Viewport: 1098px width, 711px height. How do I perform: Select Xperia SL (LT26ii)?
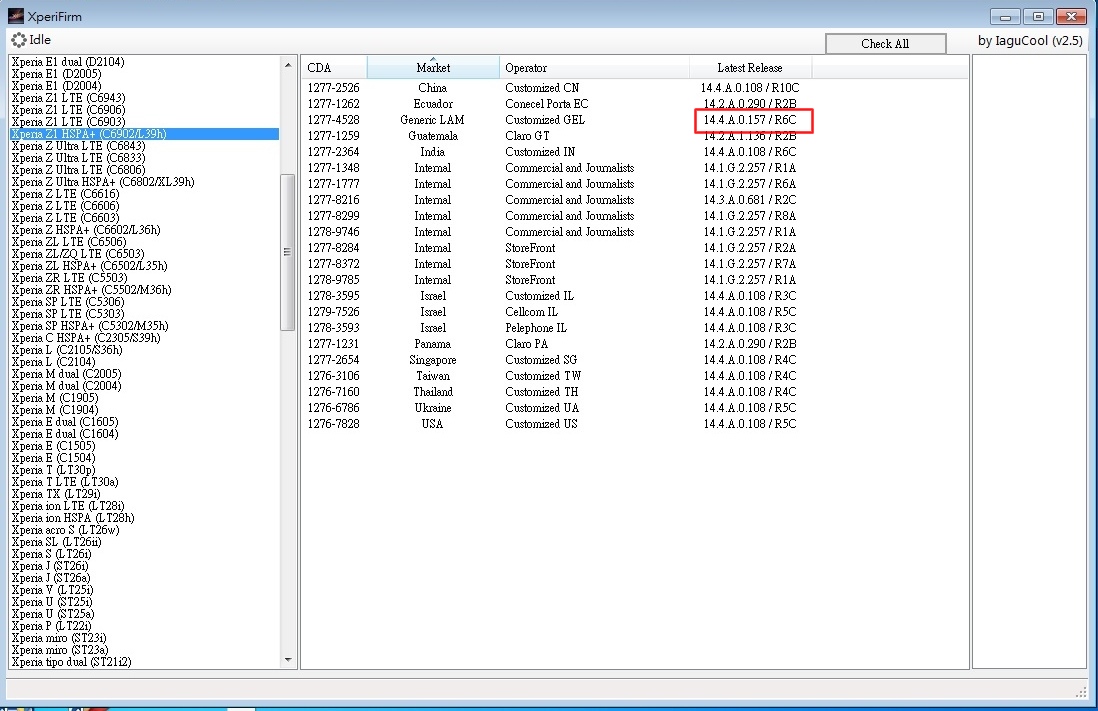tap(56, 541)
